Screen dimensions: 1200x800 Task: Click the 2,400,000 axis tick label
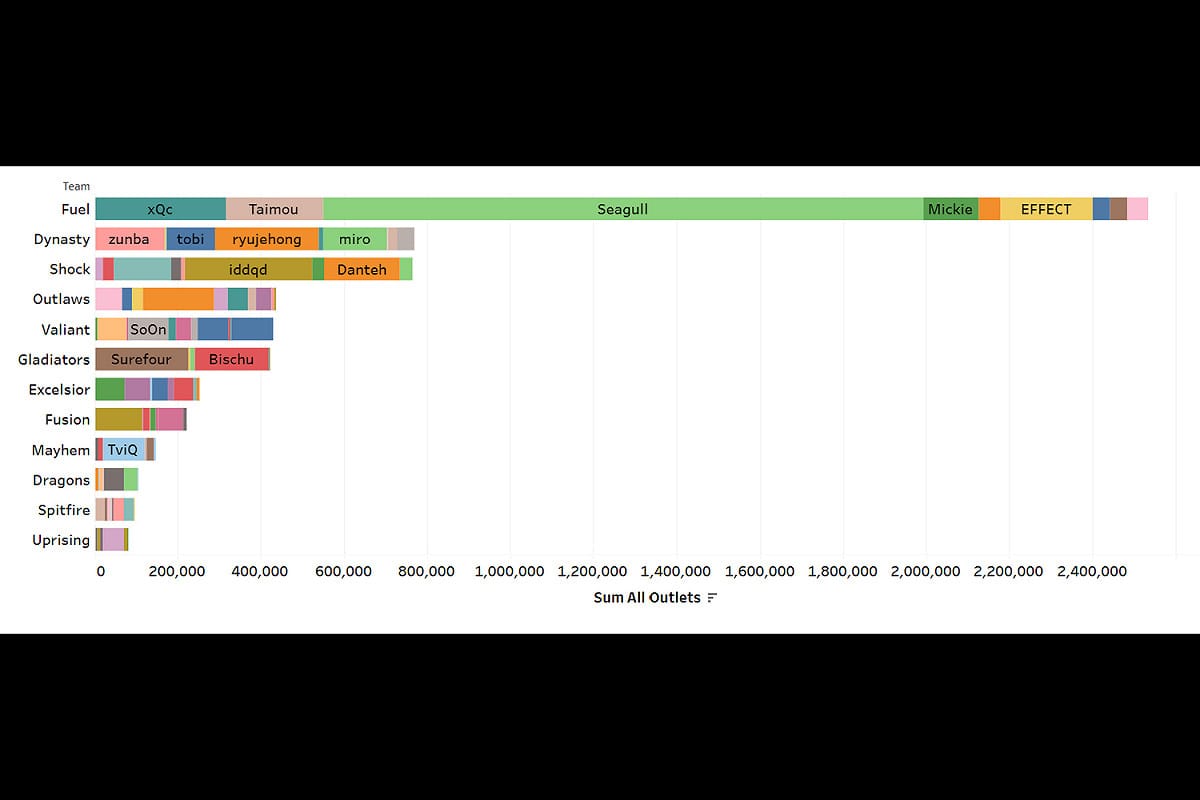click(1092, 571)
